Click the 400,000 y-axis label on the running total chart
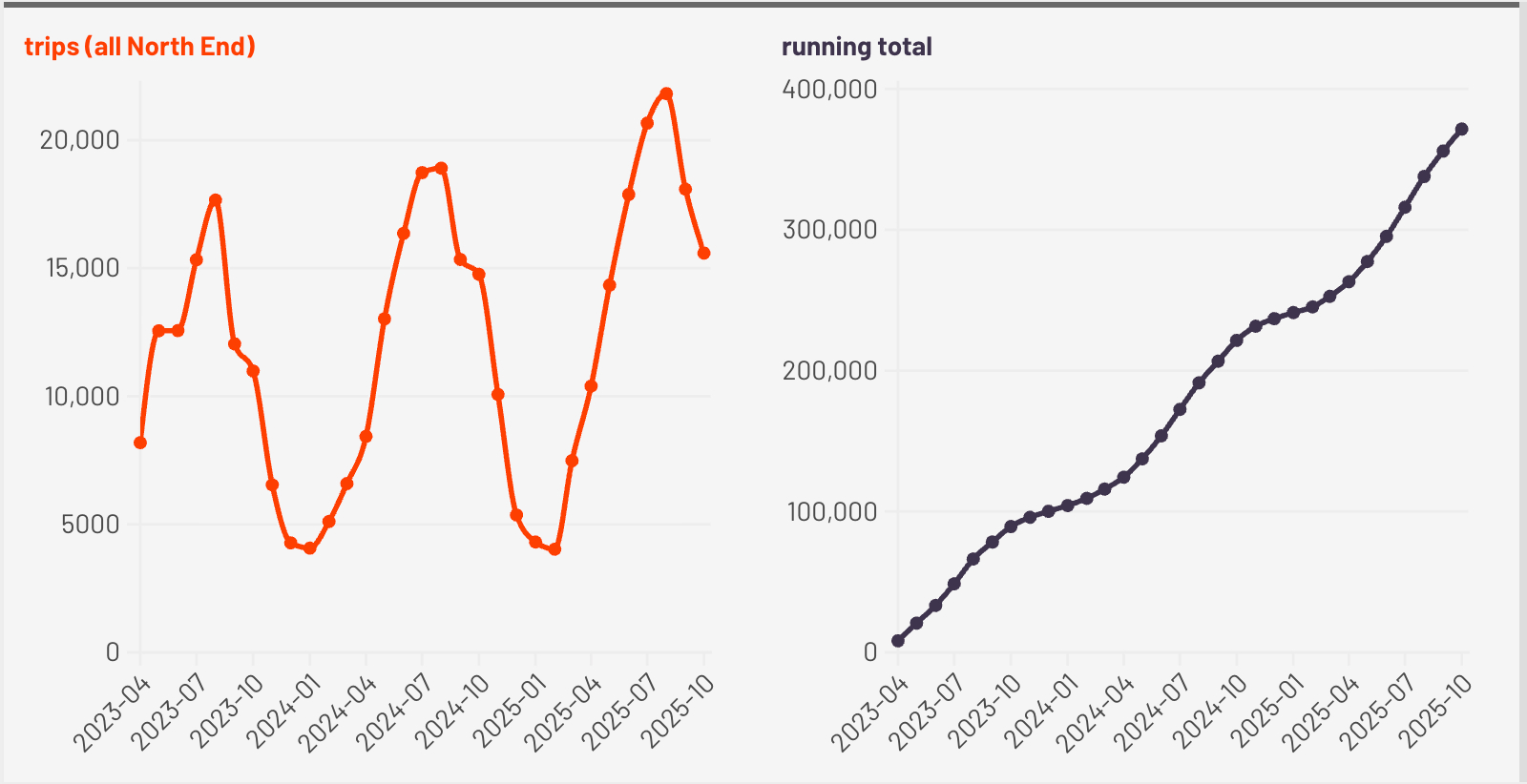1527x784 pixels. [829, 89]
